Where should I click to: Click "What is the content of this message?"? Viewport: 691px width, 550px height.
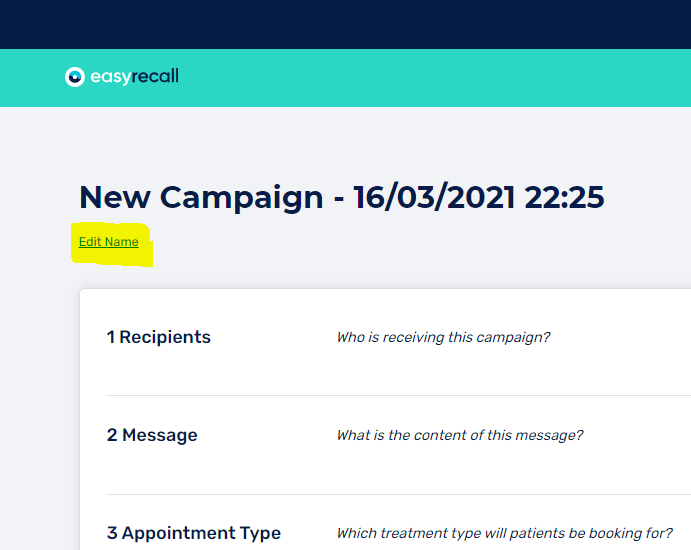(460, 435)
